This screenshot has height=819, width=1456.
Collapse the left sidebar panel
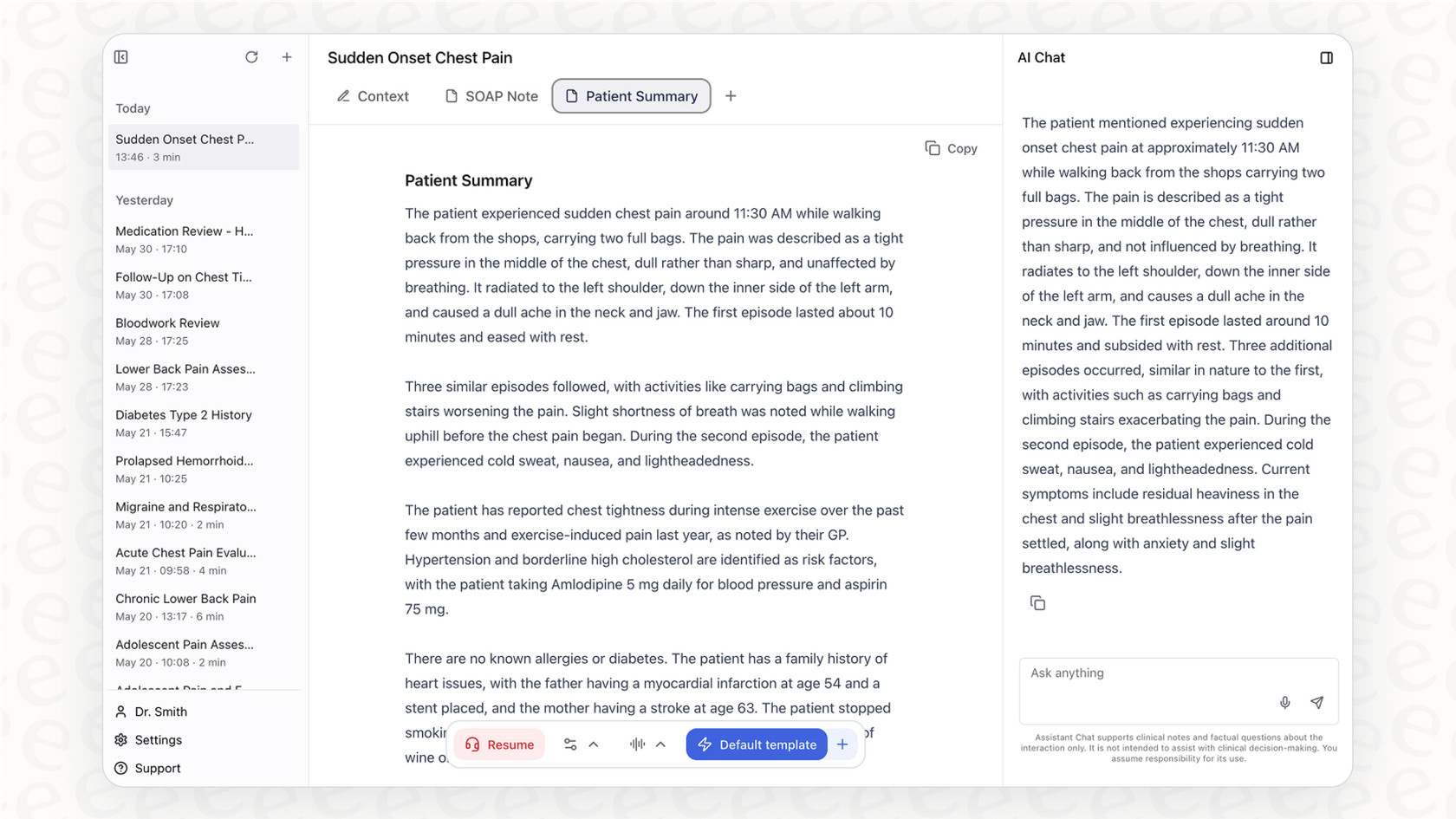[x=121, y=57]
